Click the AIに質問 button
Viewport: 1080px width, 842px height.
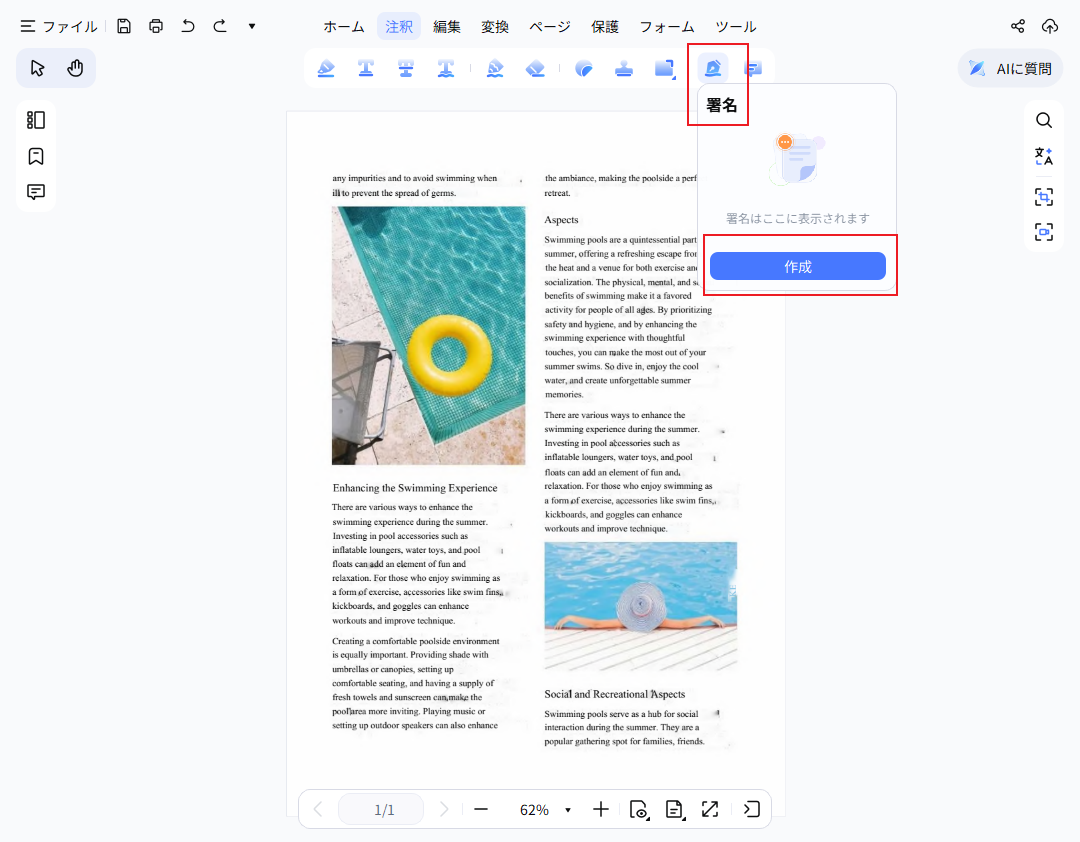click(1011, 68)
